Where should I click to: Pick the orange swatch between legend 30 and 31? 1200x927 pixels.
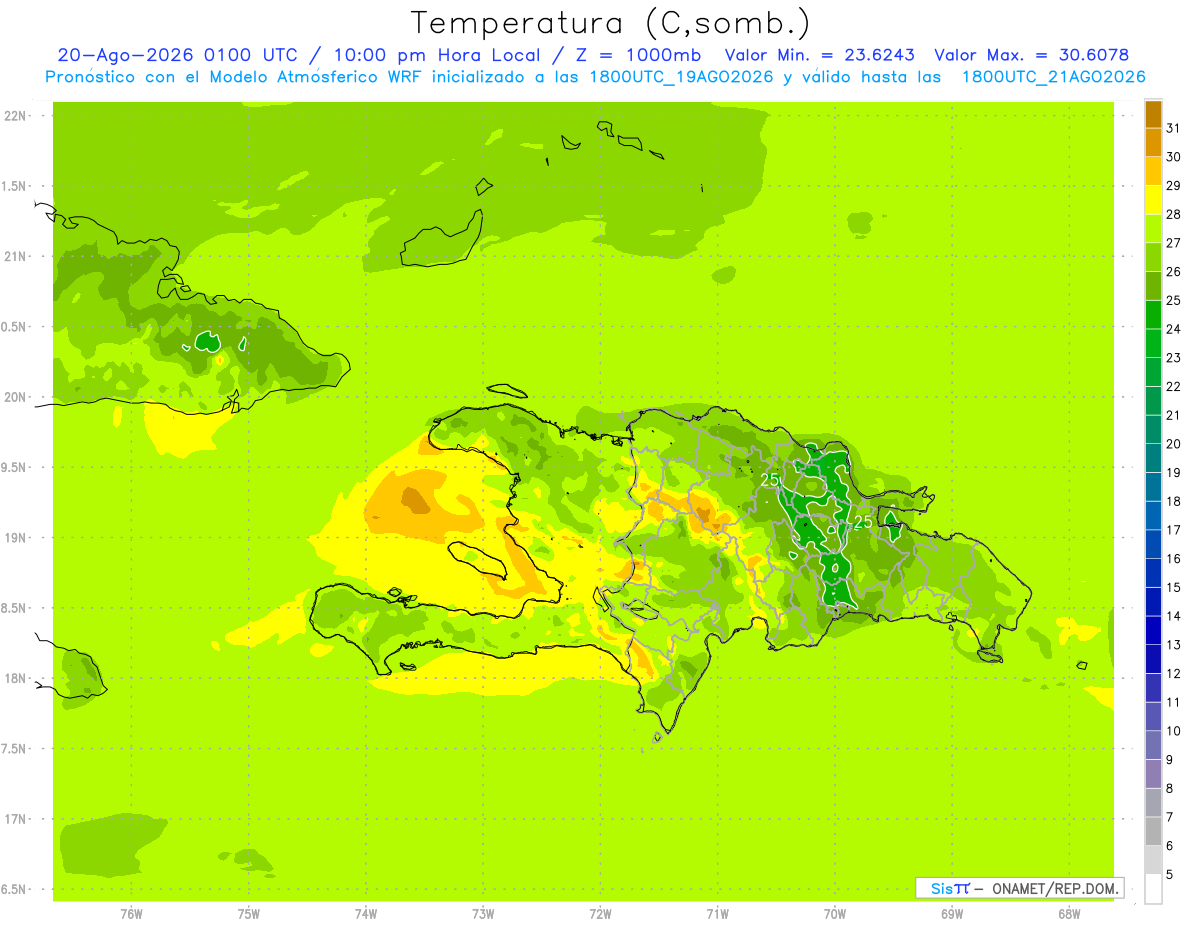[1154, 142]
